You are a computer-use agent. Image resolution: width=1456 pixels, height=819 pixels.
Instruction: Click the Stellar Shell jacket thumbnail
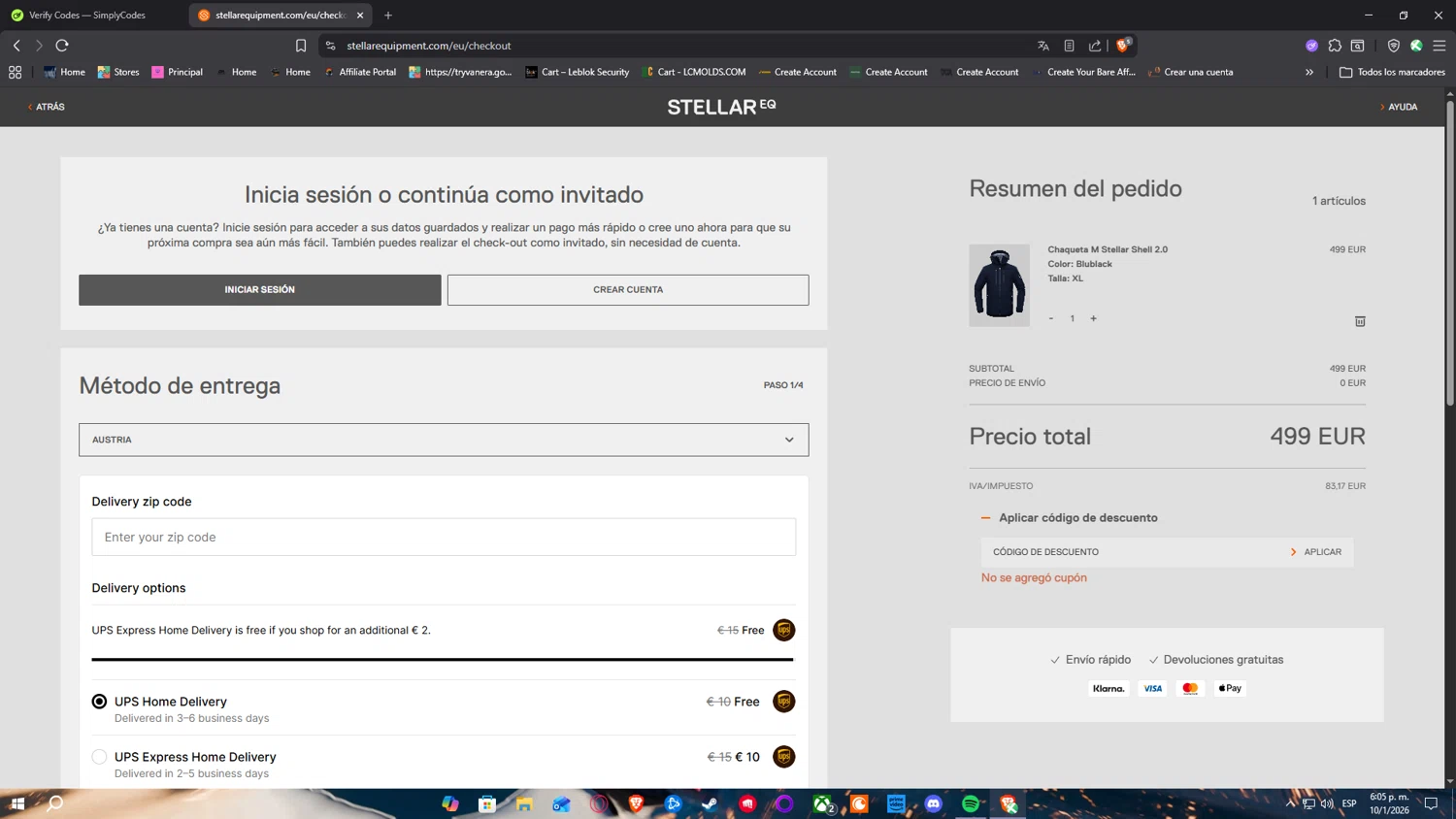coord(999,285)
